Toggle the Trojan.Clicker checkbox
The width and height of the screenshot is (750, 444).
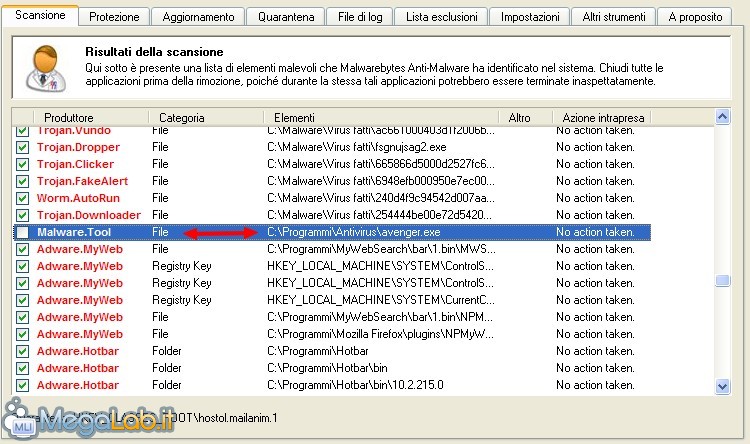click(22, 164)
